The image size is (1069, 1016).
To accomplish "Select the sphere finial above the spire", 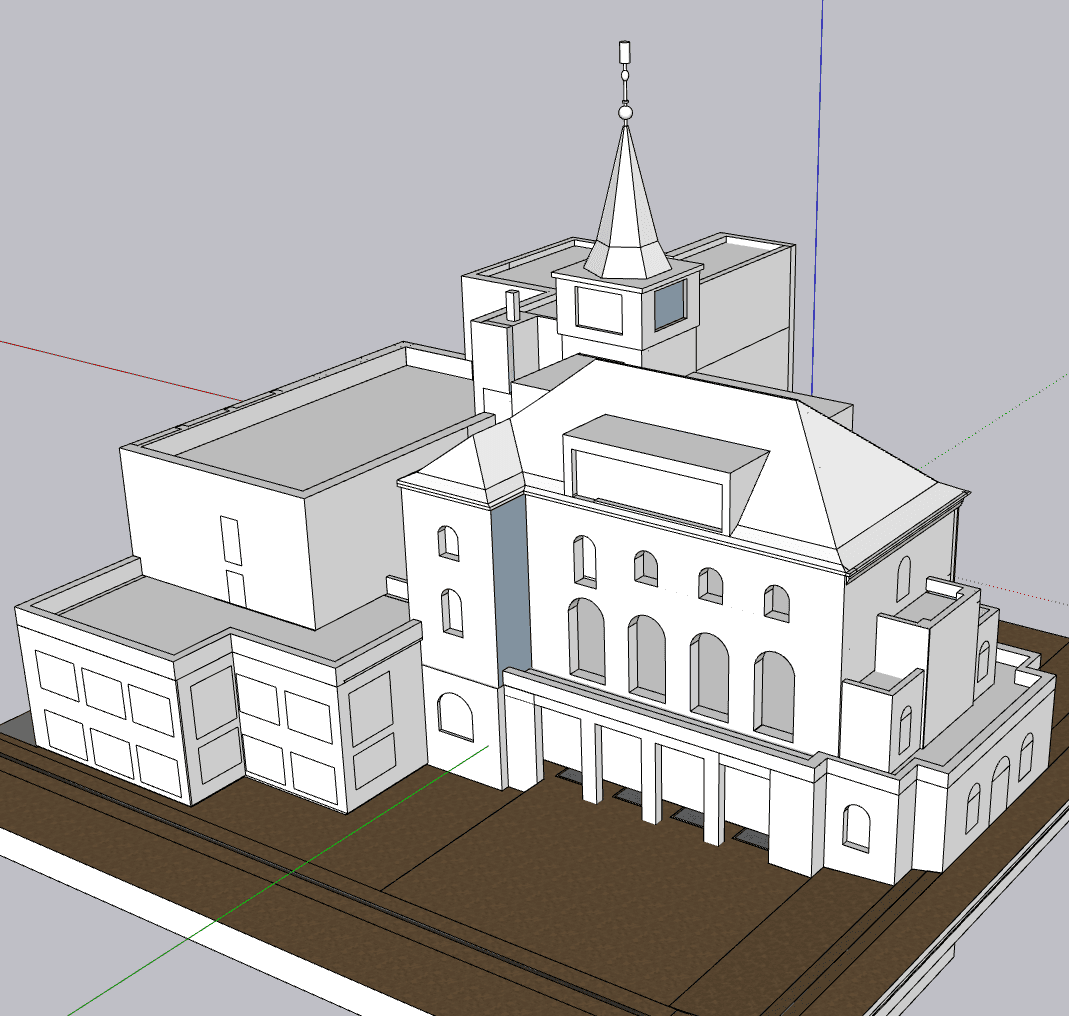I will [625, 113].
